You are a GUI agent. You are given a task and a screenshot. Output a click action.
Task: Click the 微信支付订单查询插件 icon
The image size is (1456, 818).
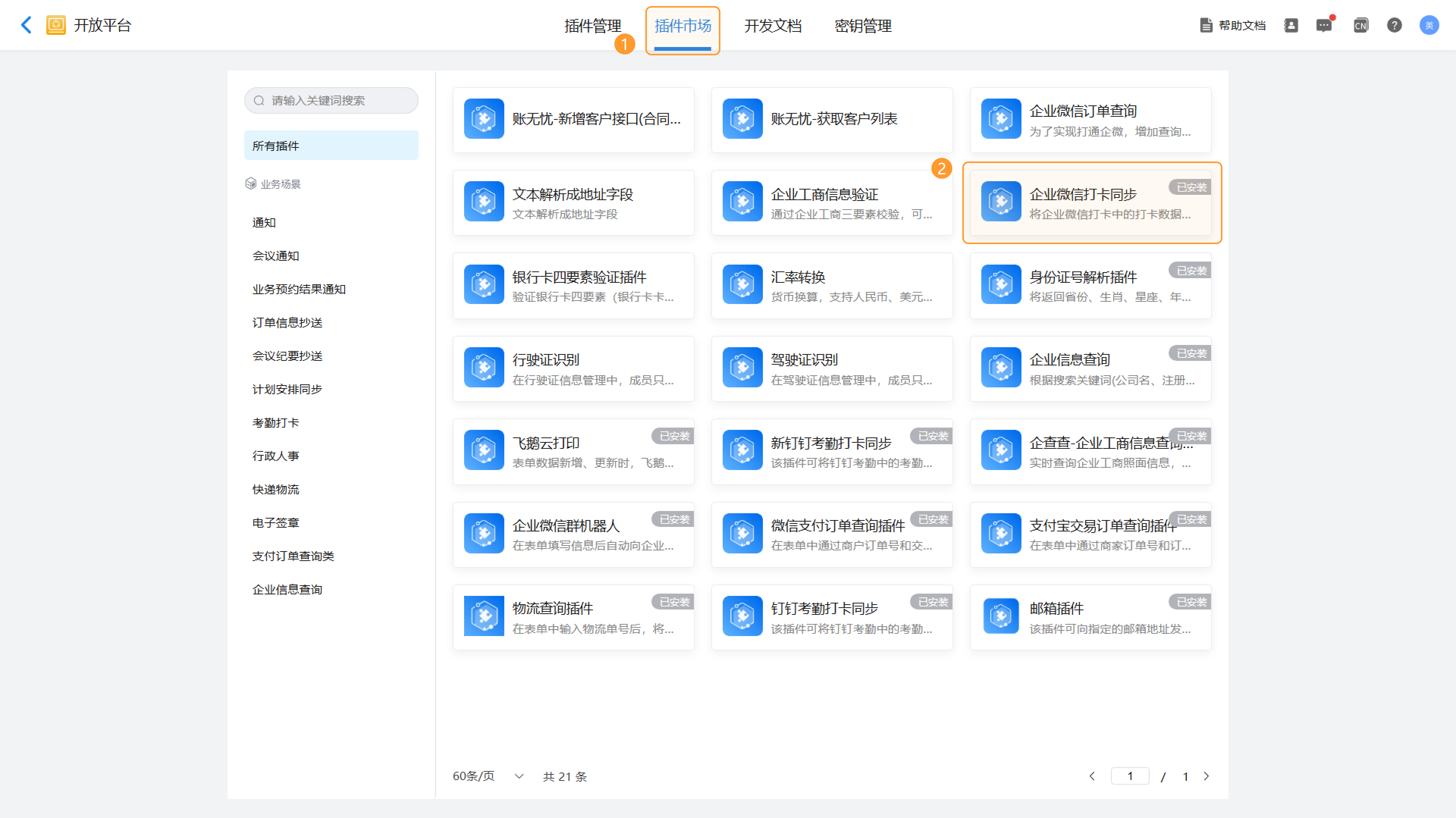[x=743, y=533]
